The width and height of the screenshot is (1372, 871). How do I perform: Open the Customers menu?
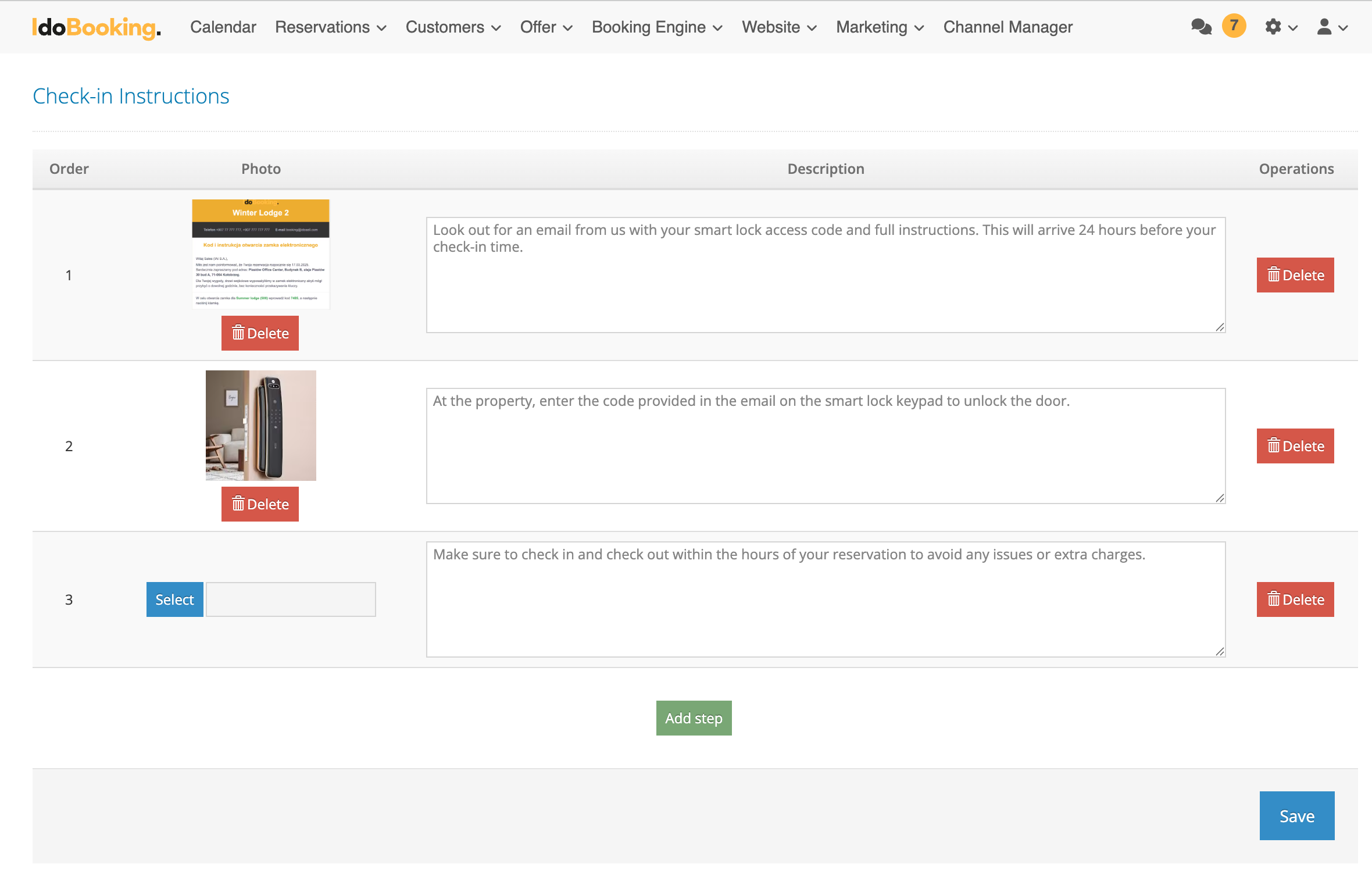[453, 27]
